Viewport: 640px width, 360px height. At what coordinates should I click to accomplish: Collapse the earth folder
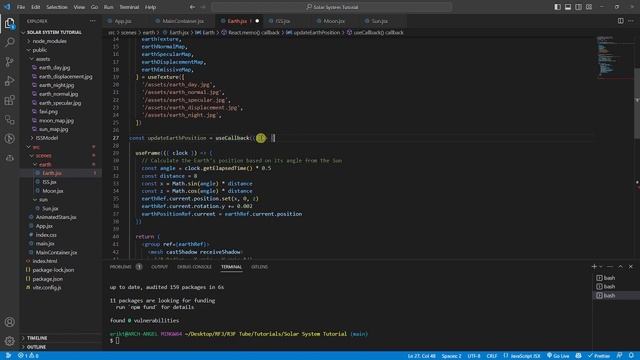45,164
